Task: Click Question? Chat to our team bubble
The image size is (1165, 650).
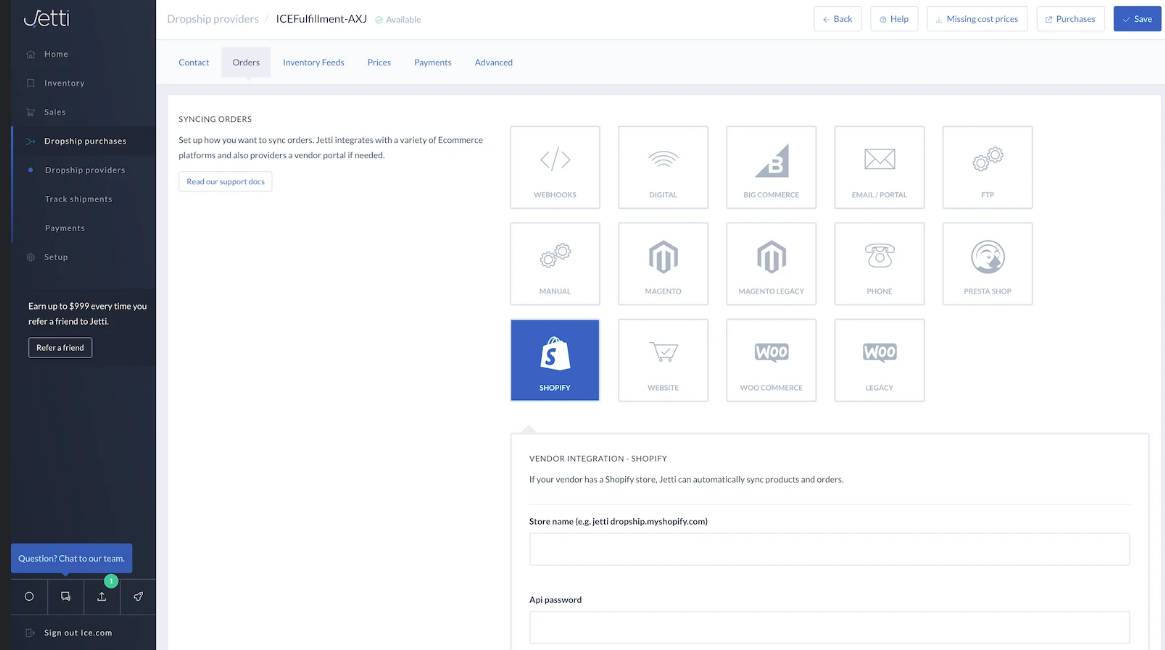Action: (x=71, y=559)
